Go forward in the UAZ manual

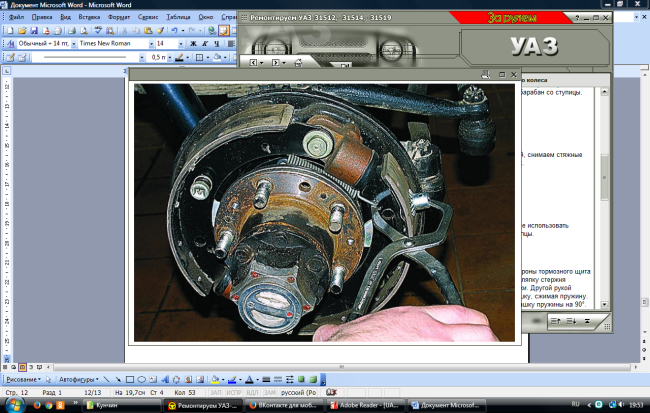coord(276,63)
